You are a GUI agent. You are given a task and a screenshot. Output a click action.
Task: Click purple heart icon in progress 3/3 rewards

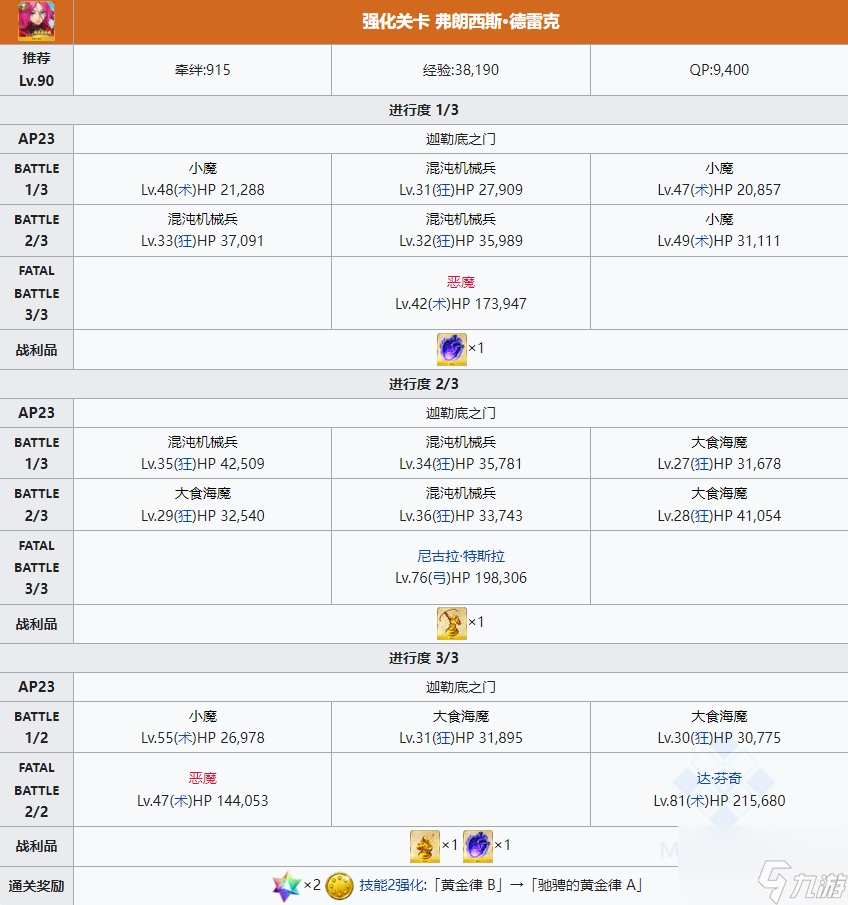478,846
